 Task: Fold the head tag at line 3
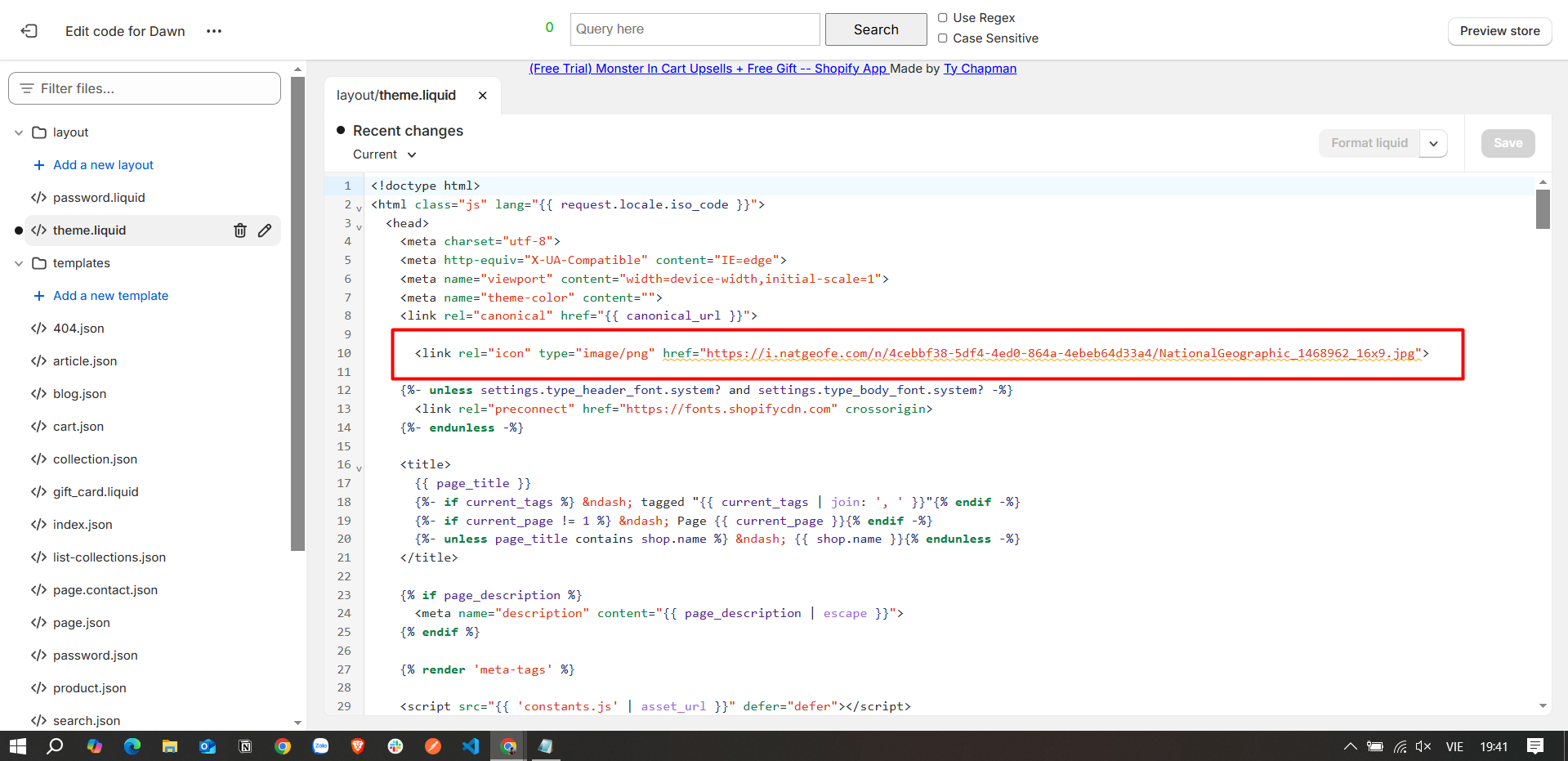[359, 227]
